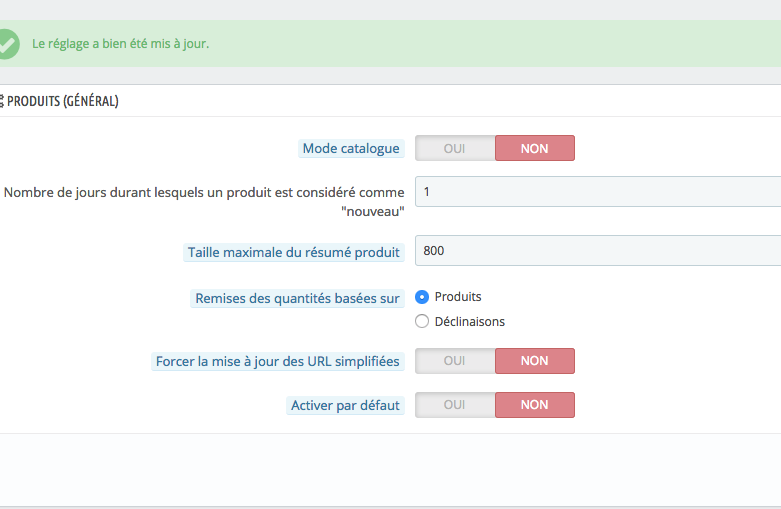
Task: Click Taille maximale du résumé produit label
Action: [293, 253]
